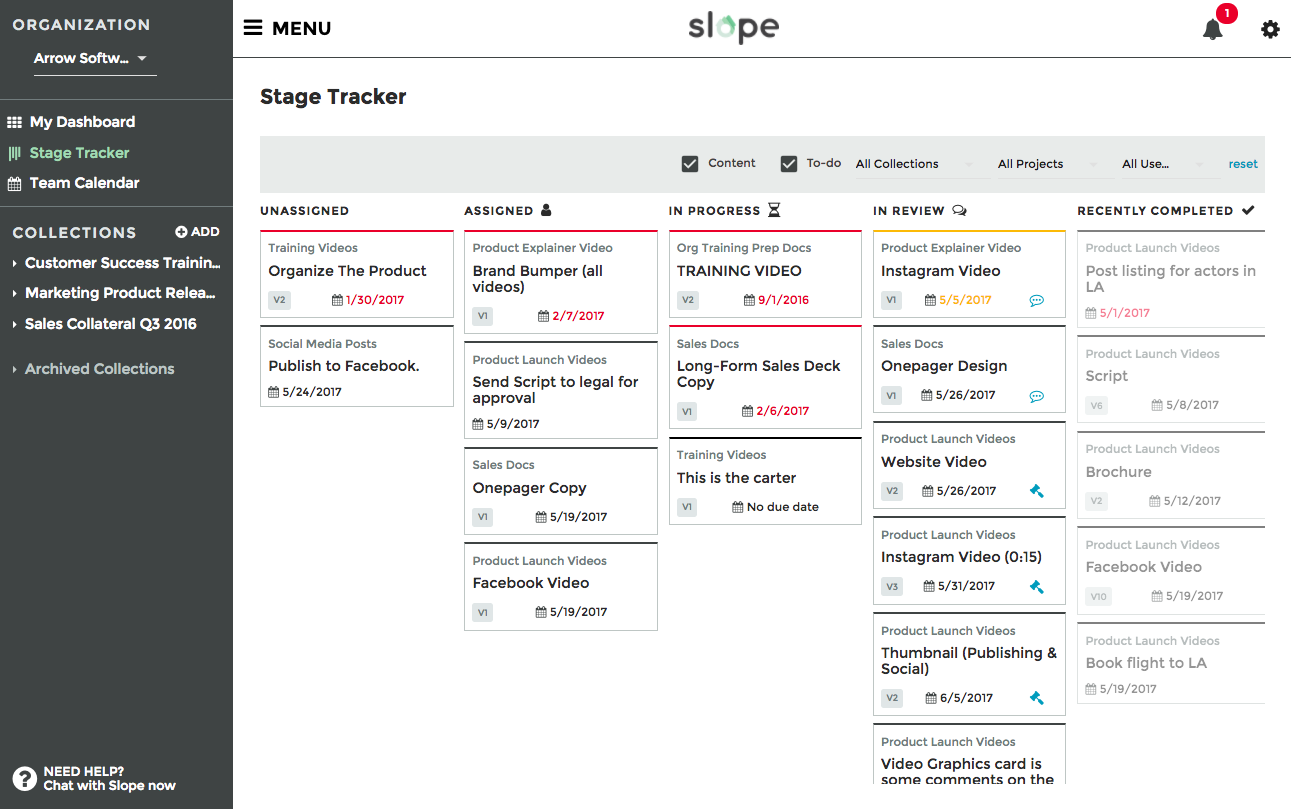Click the reset filters link
This screenshot has height=809, width=1291.
[1243, 164]
